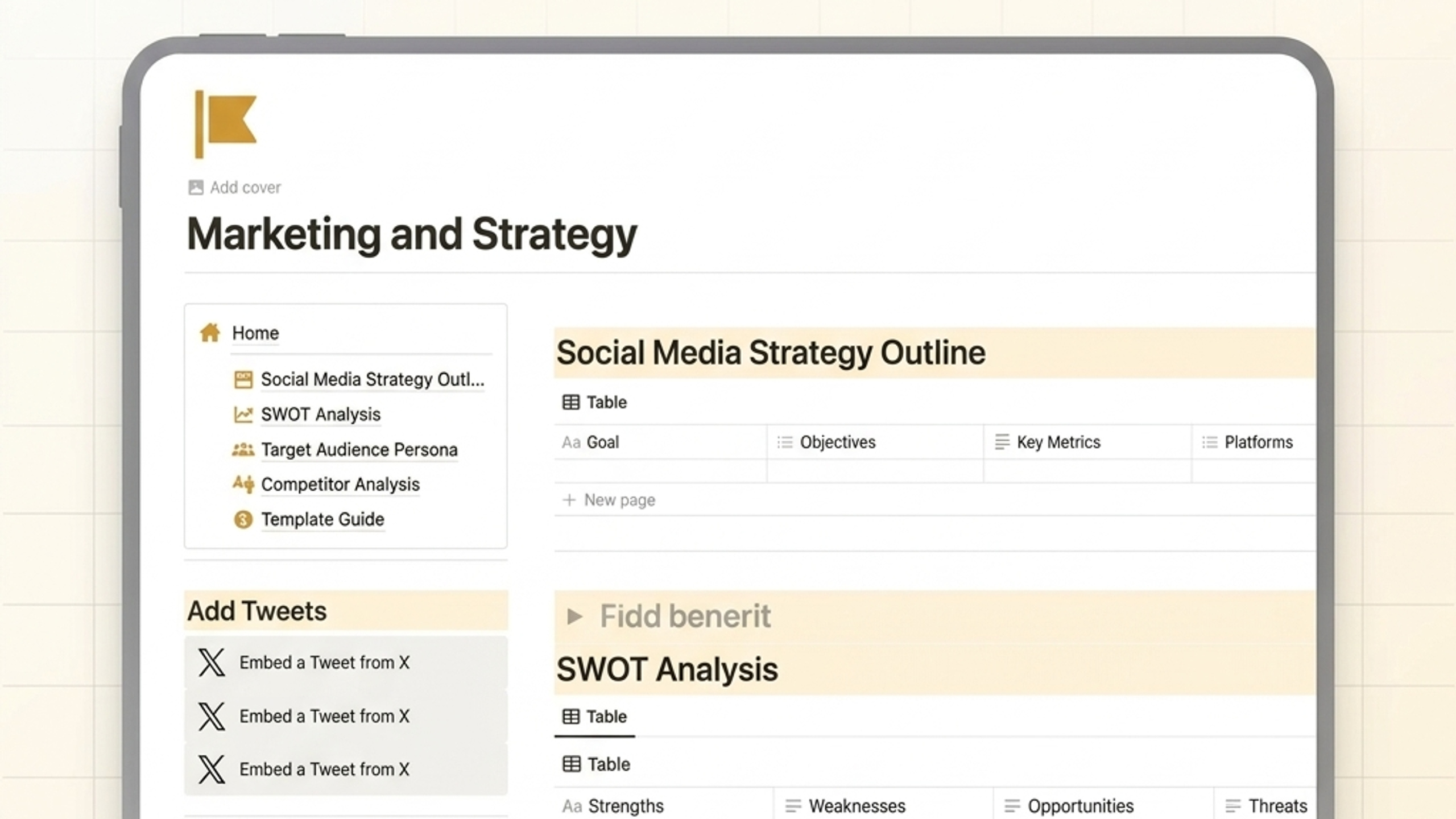Screen dimensions: 1456x819
Task: Click the Social Media Strategy Outline sidebar icon
Action: click(x=243, y=379)
